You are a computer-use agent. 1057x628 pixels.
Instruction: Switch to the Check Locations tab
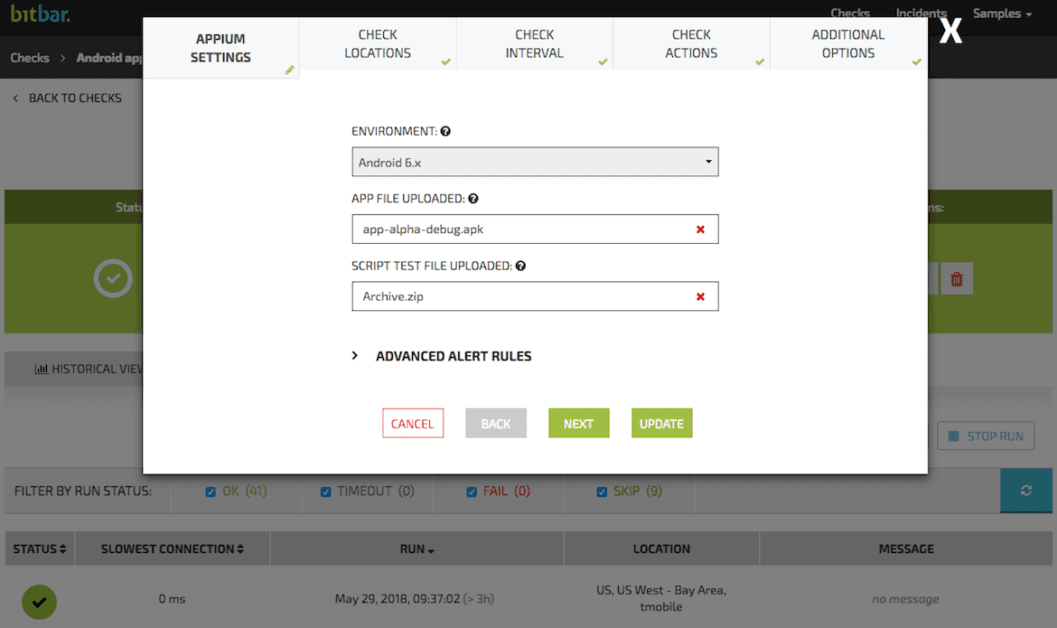pos(378,44)
